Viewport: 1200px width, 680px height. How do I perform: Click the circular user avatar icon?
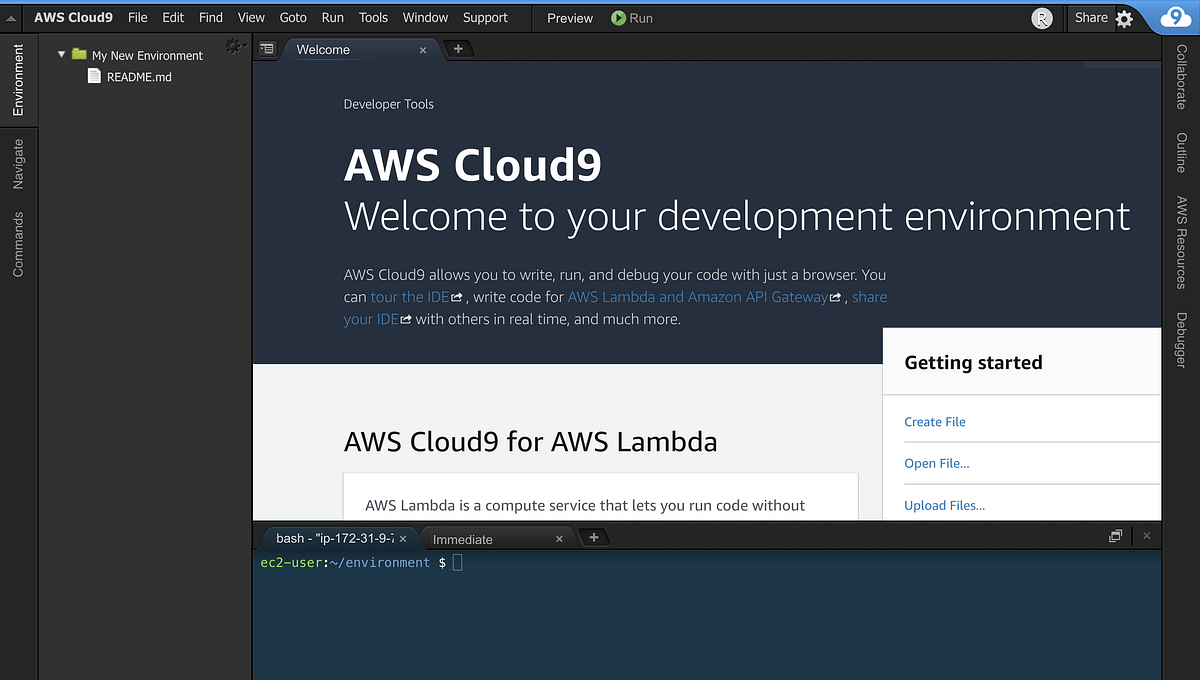point(1041,18)
